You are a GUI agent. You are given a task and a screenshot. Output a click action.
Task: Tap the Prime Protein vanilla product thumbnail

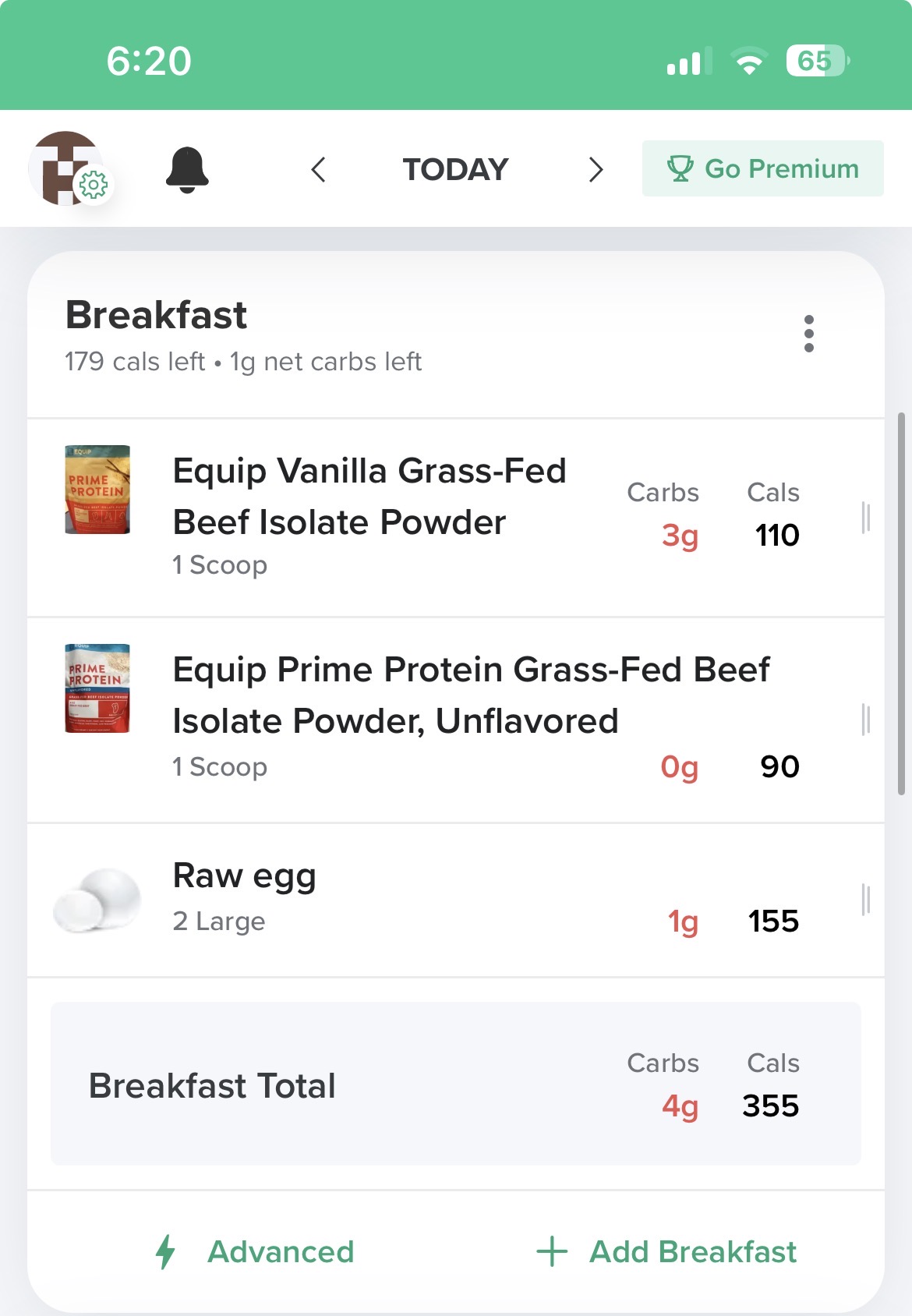tap(97, 490)
